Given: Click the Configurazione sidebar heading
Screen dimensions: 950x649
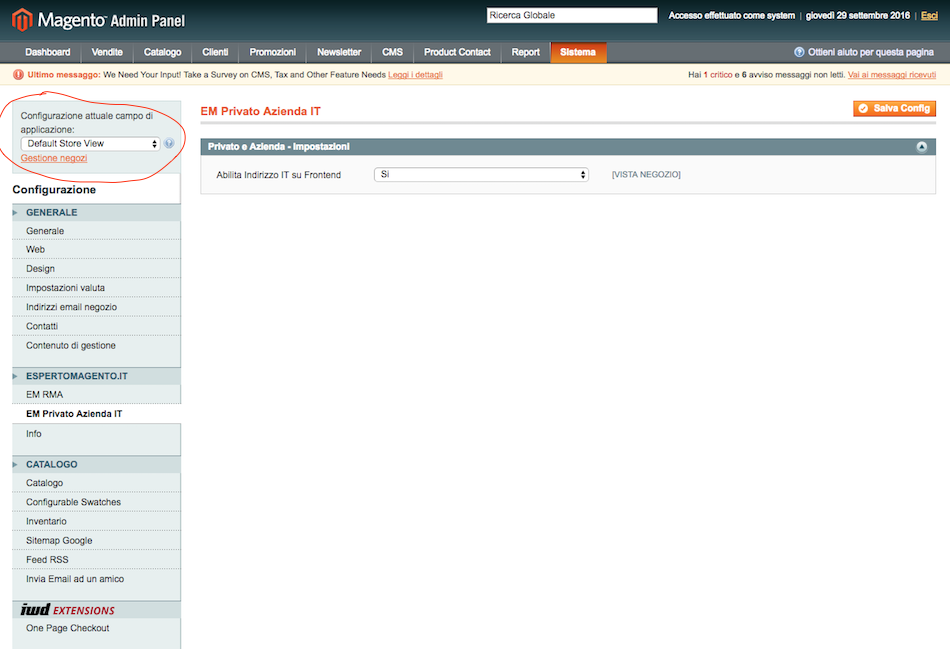Looking at the screenshot, I should [54, 190].
